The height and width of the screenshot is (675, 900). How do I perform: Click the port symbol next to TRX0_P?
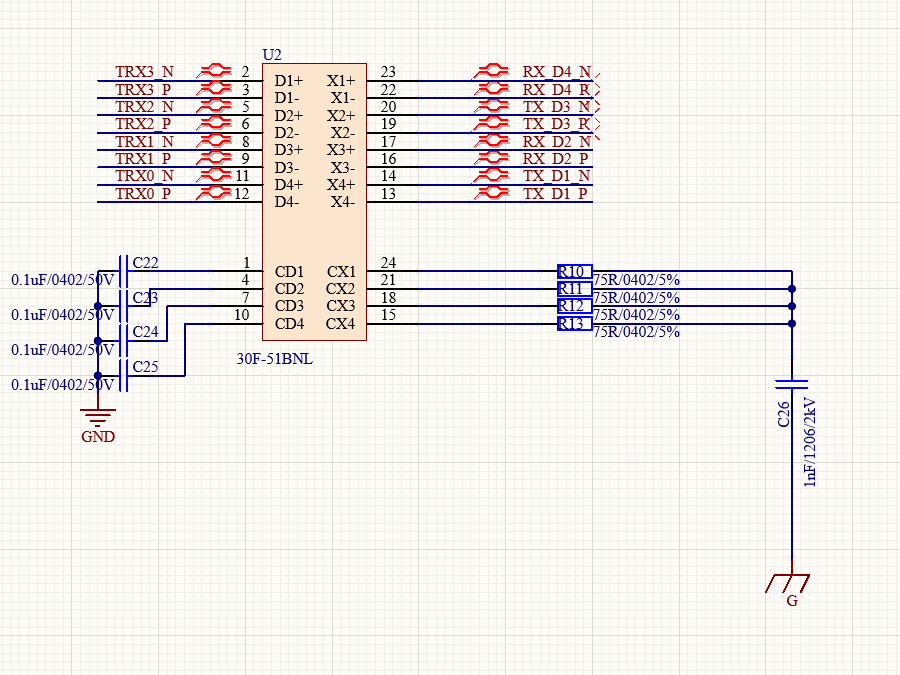(x=212, y=194)
